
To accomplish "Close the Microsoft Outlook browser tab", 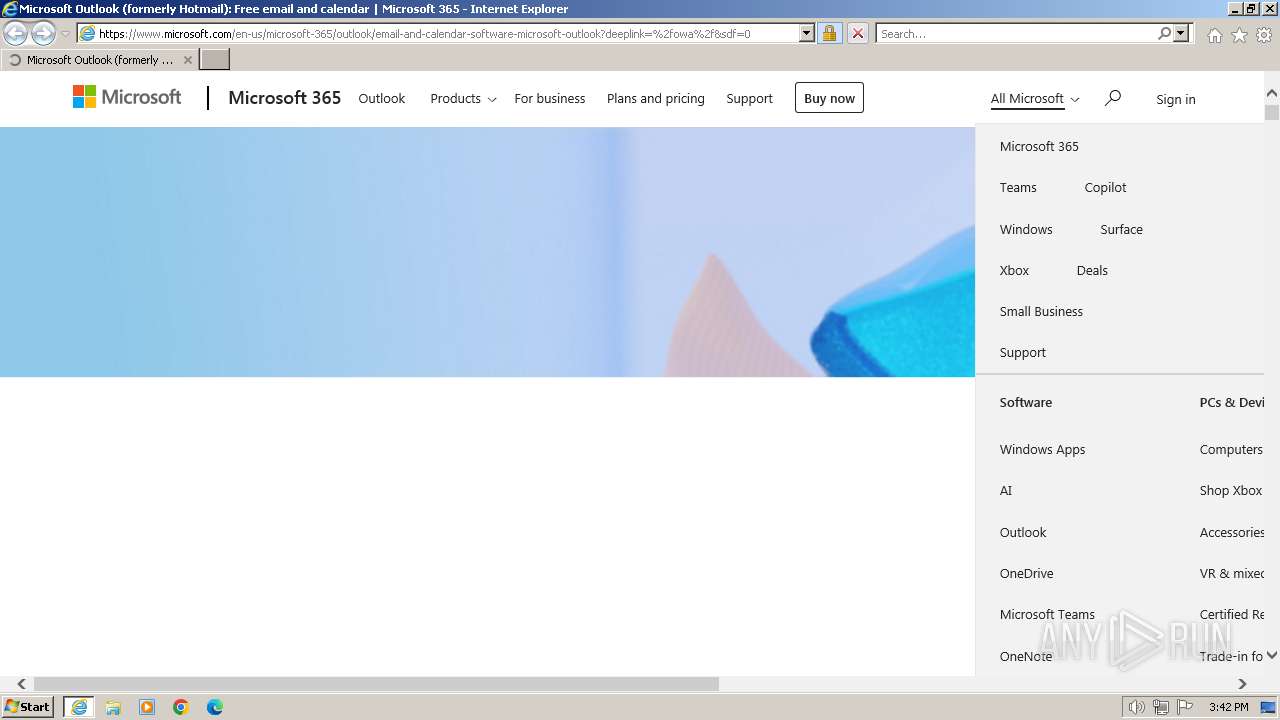I will (x=187, y=60).
